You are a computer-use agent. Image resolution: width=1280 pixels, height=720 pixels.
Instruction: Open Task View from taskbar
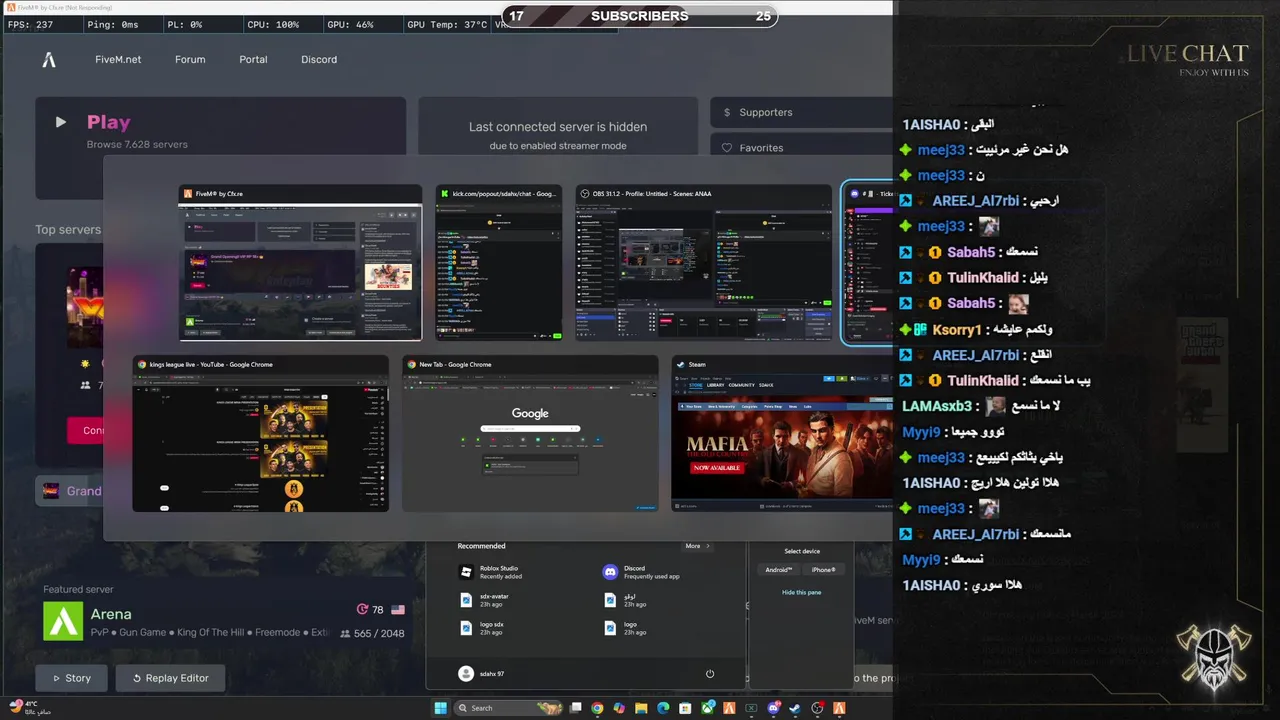[576, 708]
